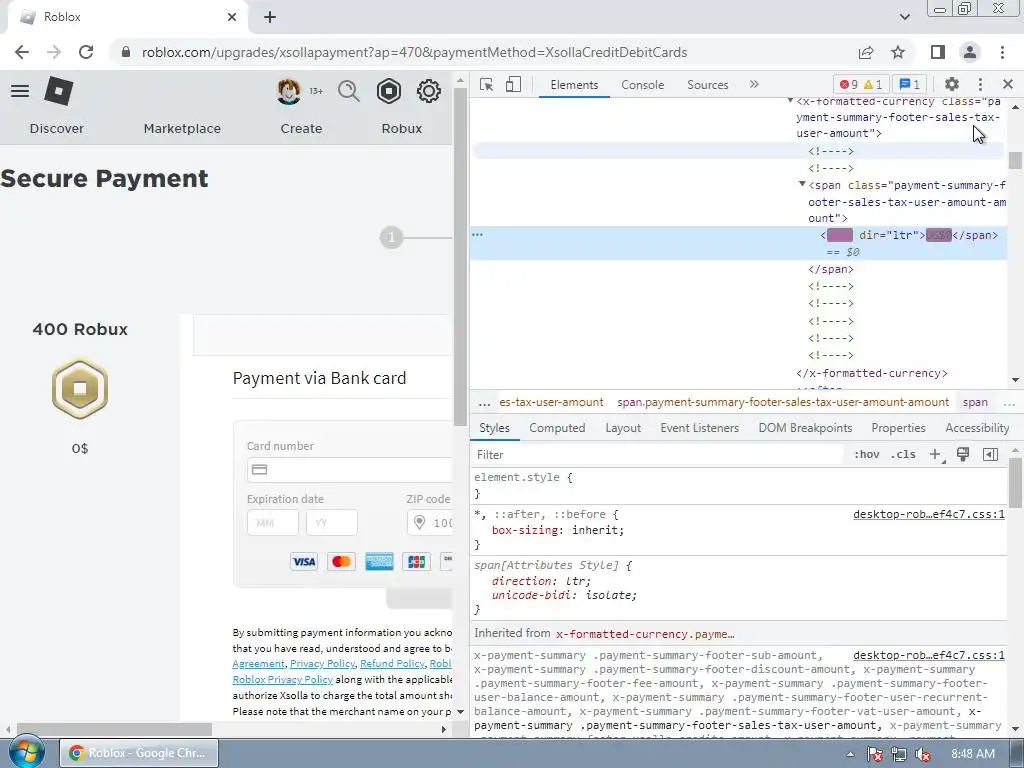Click the Marketplace navigation link
This screenshot has width=1024, height=768.
coord(182,129)
